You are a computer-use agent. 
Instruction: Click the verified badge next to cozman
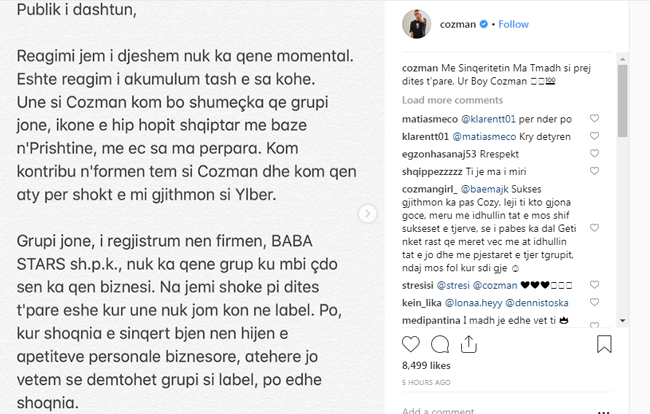484,24
